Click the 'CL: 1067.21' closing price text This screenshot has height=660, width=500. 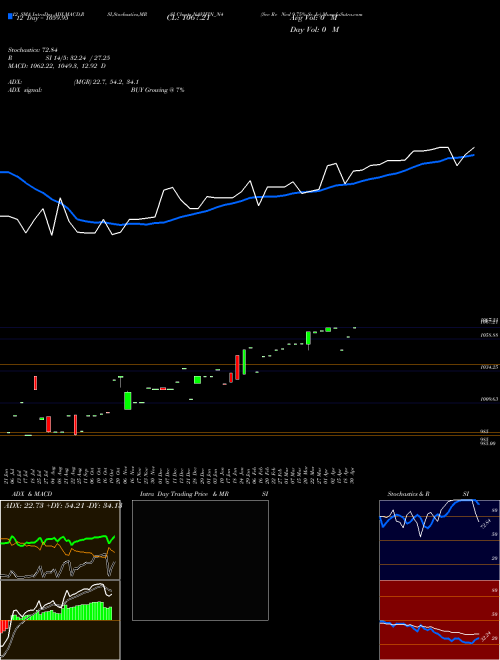(188, 19)
